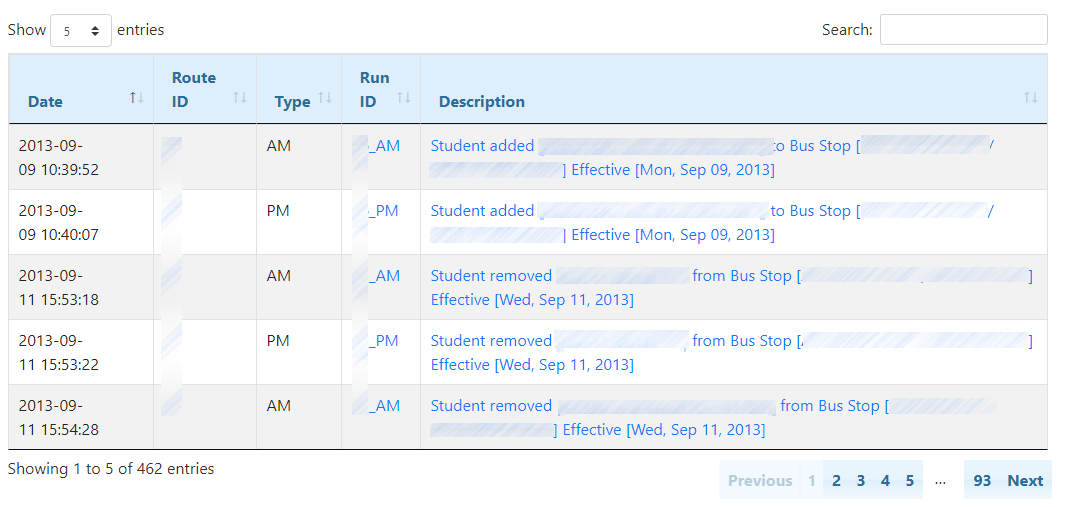Click inside the Search input field
The height and width of the screenshot is (507, 1069).
[963, 30]
